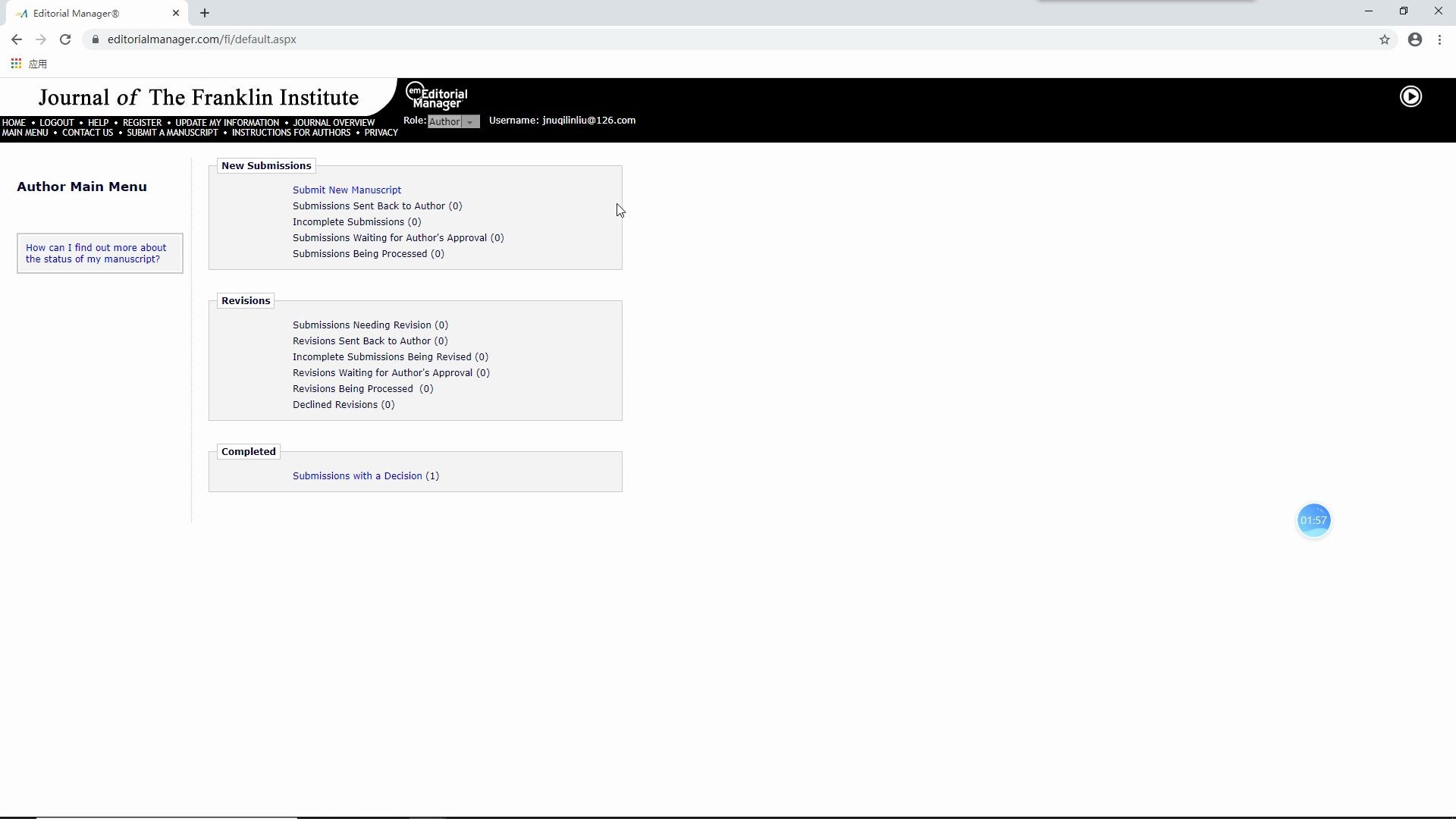Viewport: 1456px width, 819px height.
Task: Open the apps grid shortcut in bookmarks bar
Action: click(x=16, y=64)
